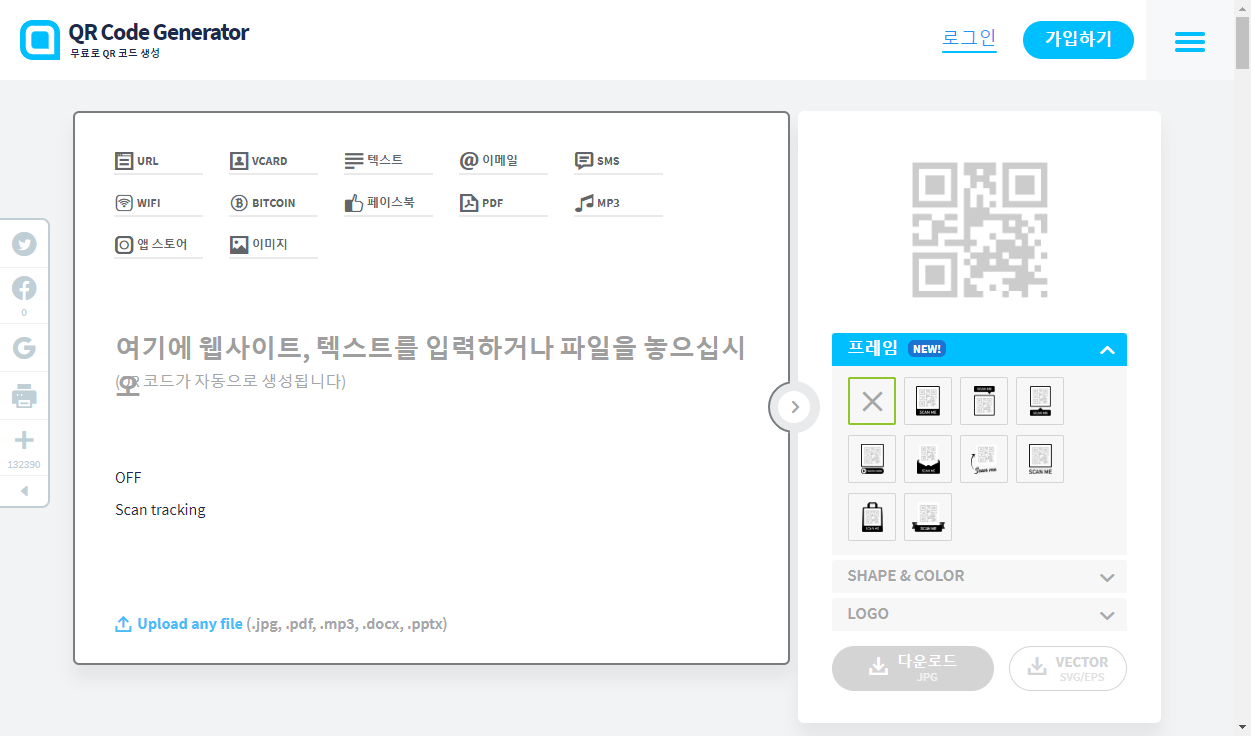Expand the LOGO section

(x=979, y=614)
